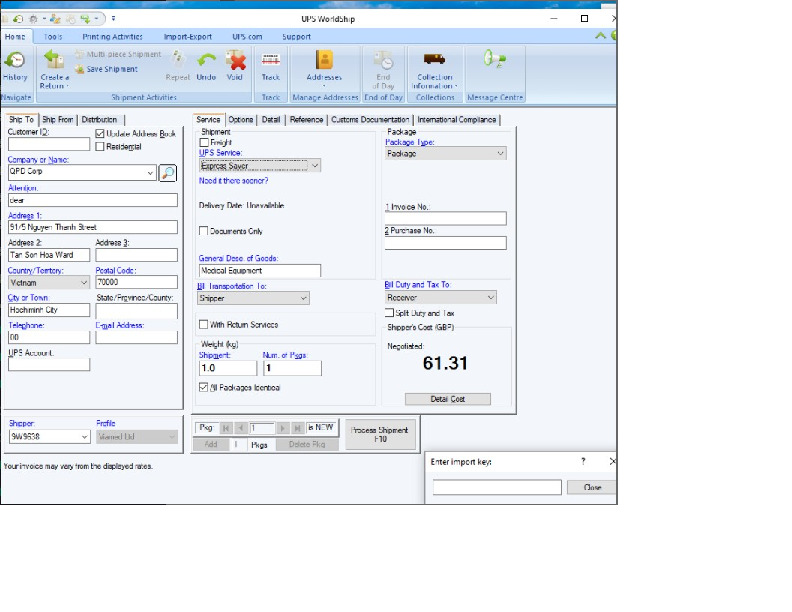The image size is (792, 612).
Task: Click the General Description of Goods field
Action: [x=260, y=271]
